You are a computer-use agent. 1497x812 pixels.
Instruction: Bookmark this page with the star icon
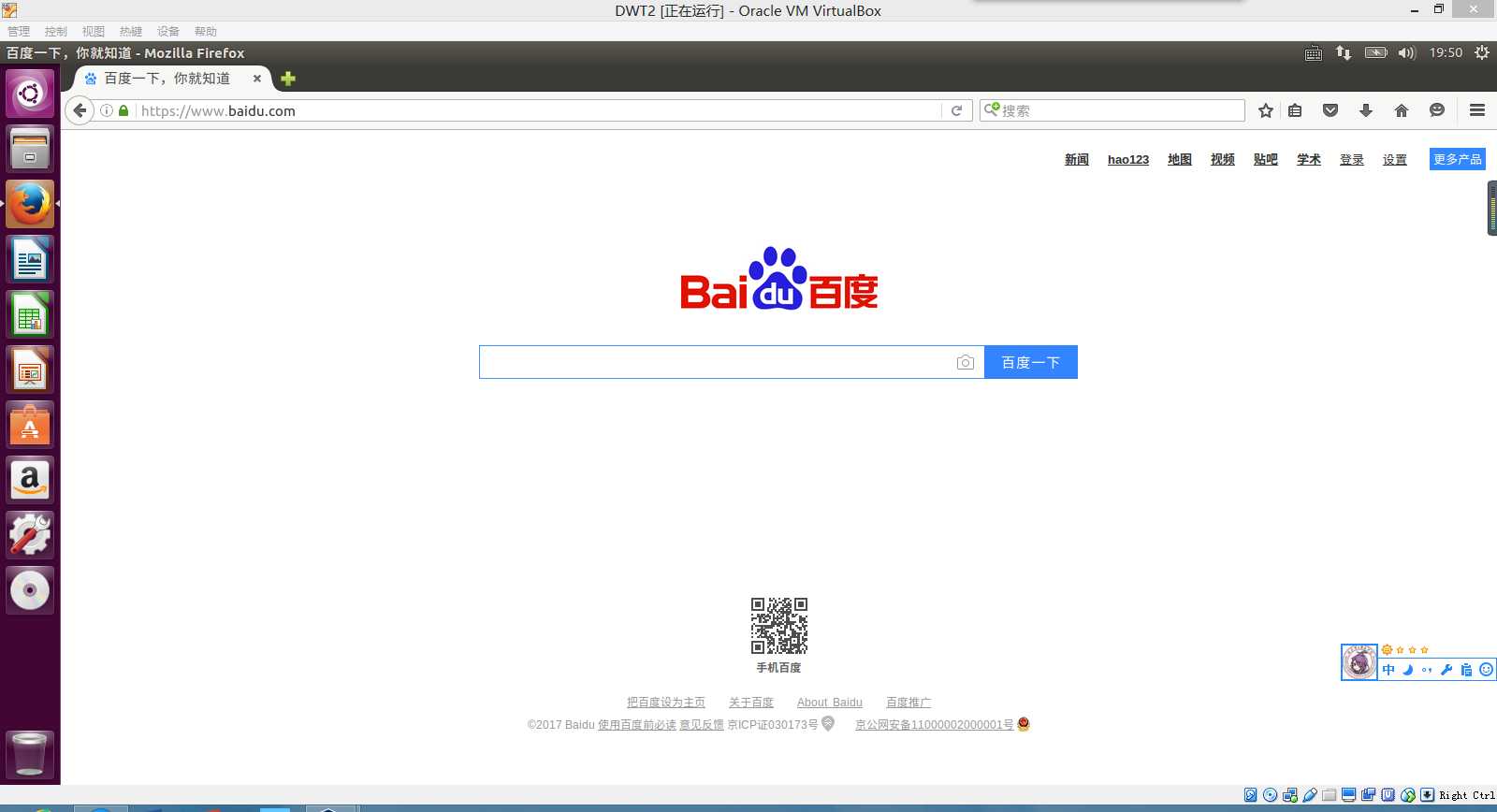click(1266, 110)
